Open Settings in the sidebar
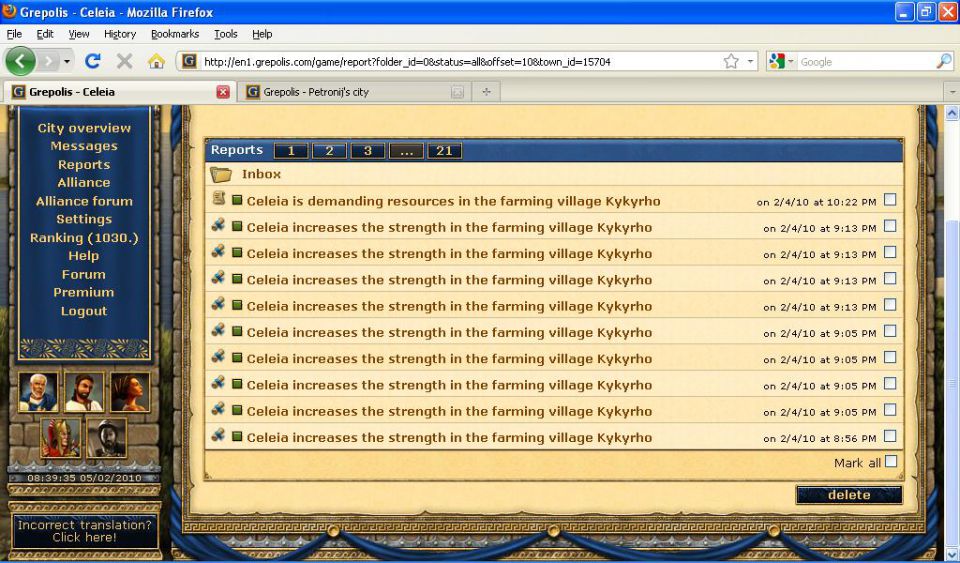This screenshot has height=563, width=960. [x=84, y=219]
